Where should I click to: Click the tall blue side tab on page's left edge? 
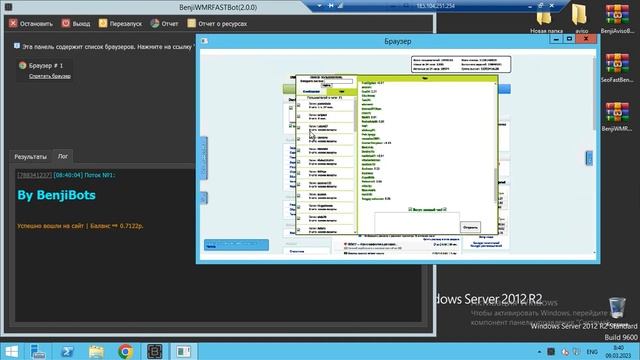coord(204,158)
